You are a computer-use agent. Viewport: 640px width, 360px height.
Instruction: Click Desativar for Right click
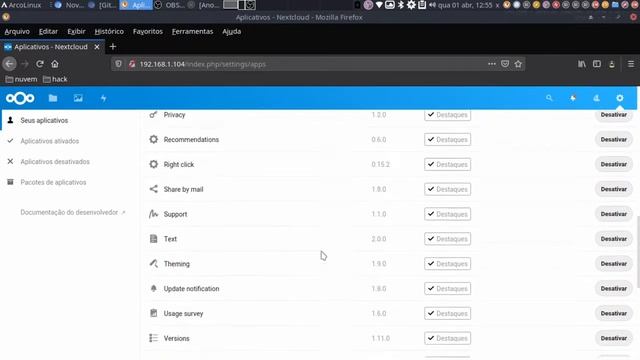tap(613, 164)
